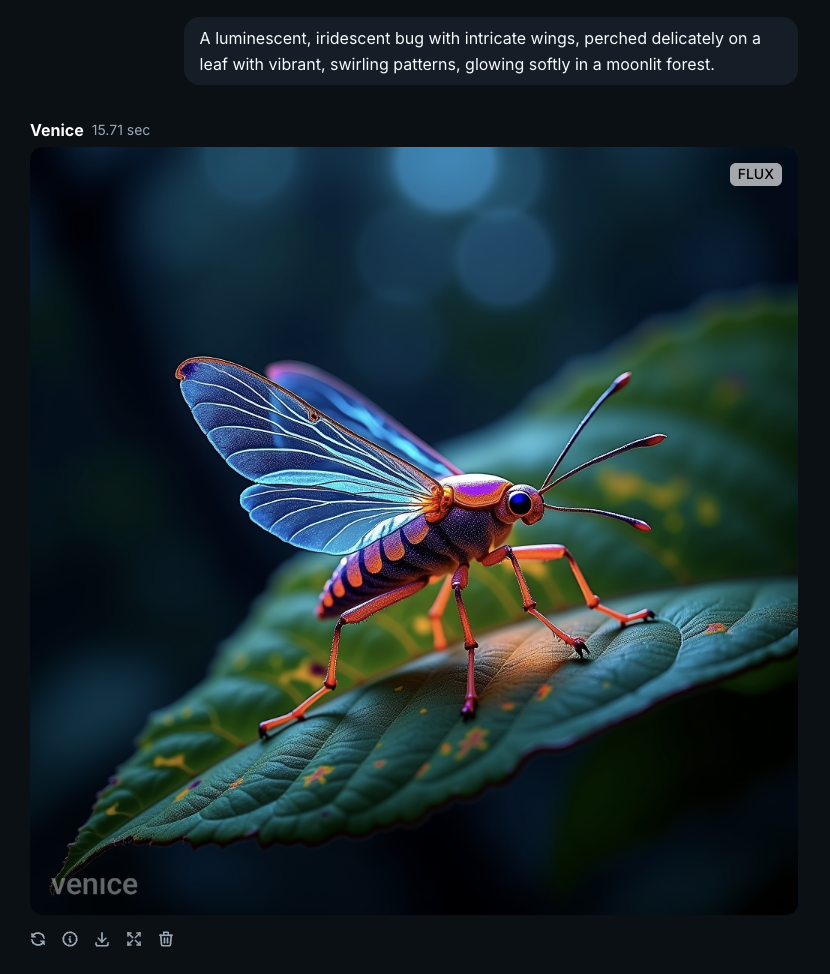Click the regenerate image icon
This screenshot has height=974, width=830.
coord(38,939)
